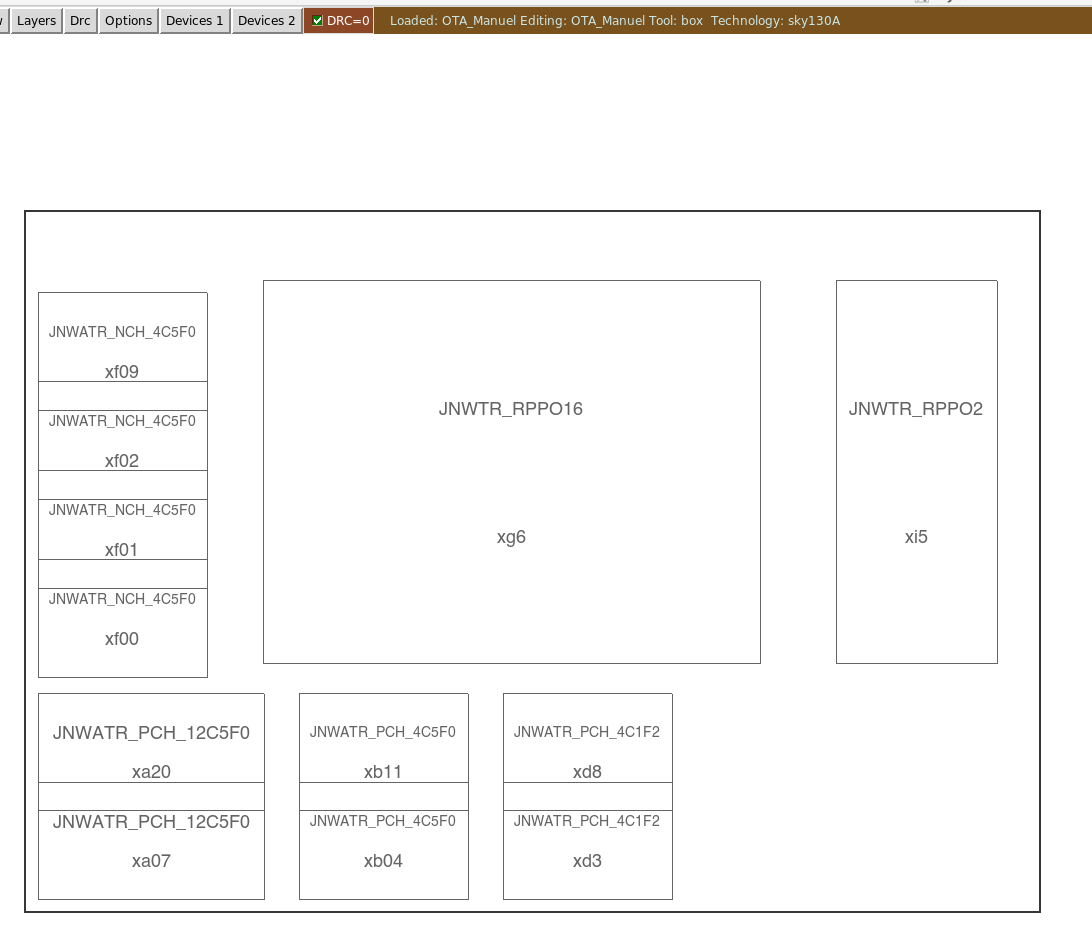This screenshot has height=946, width=1092.
Task: Pick the xf01 NCH transistor cell
Action: tap(122, 529)
